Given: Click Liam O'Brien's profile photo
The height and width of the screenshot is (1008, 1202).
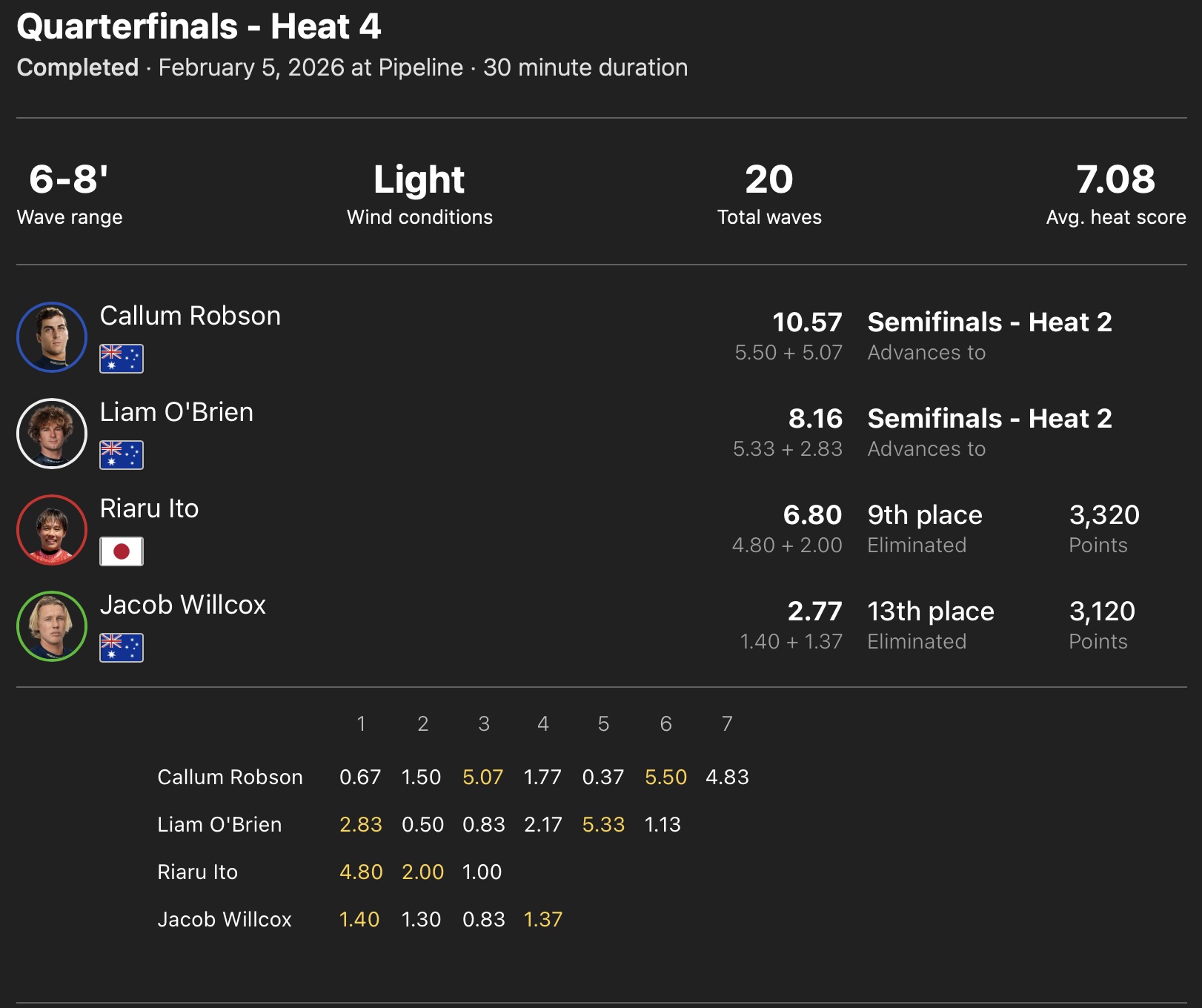Looking at the screenshot, I should coord(52,434).
